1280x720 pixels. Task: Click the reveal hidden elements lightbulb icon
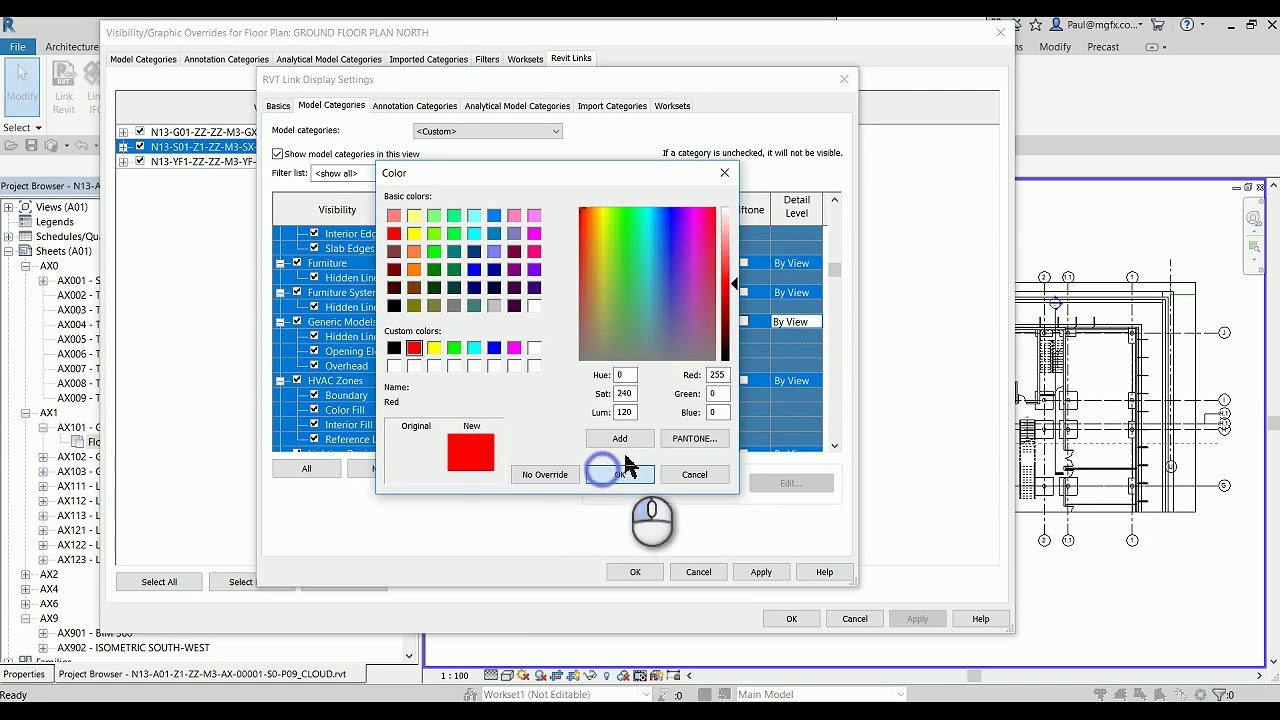coord(607,675)
